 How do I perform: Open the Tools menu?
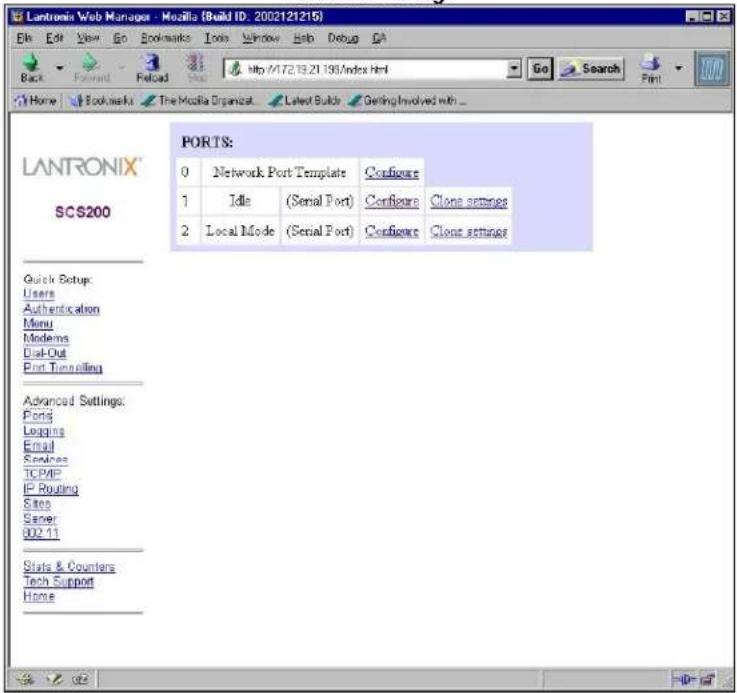(216, 38)
